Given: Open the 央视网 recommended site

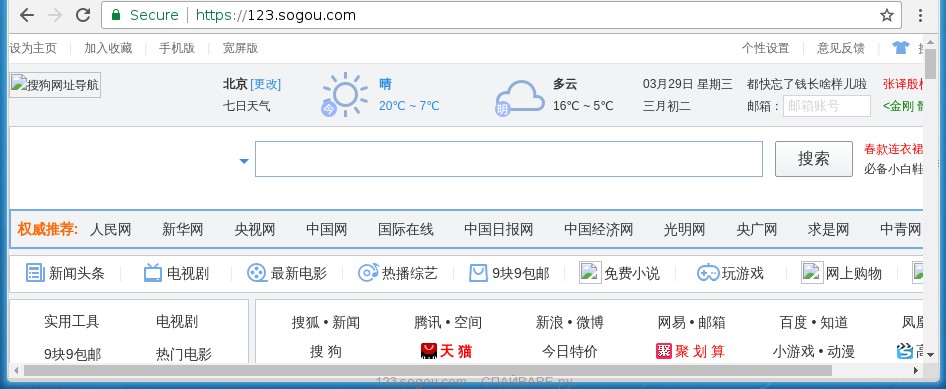Looking at the screenshot, I should pos(255,230).
